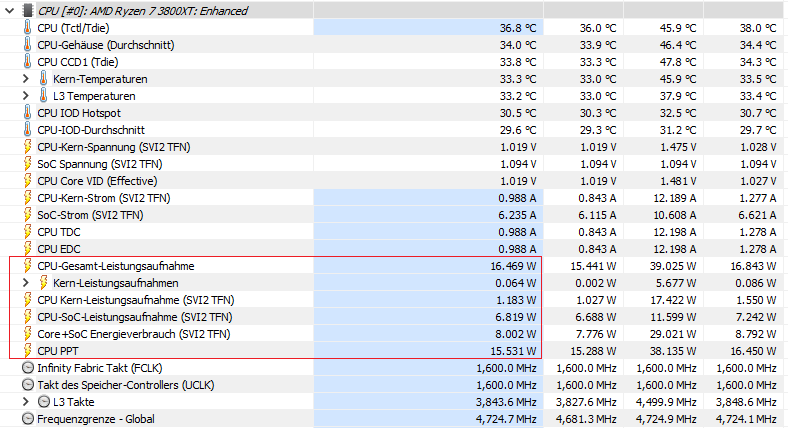Click the maximum value 47.8 °C
Screen dimensions: 788x428
678,62
